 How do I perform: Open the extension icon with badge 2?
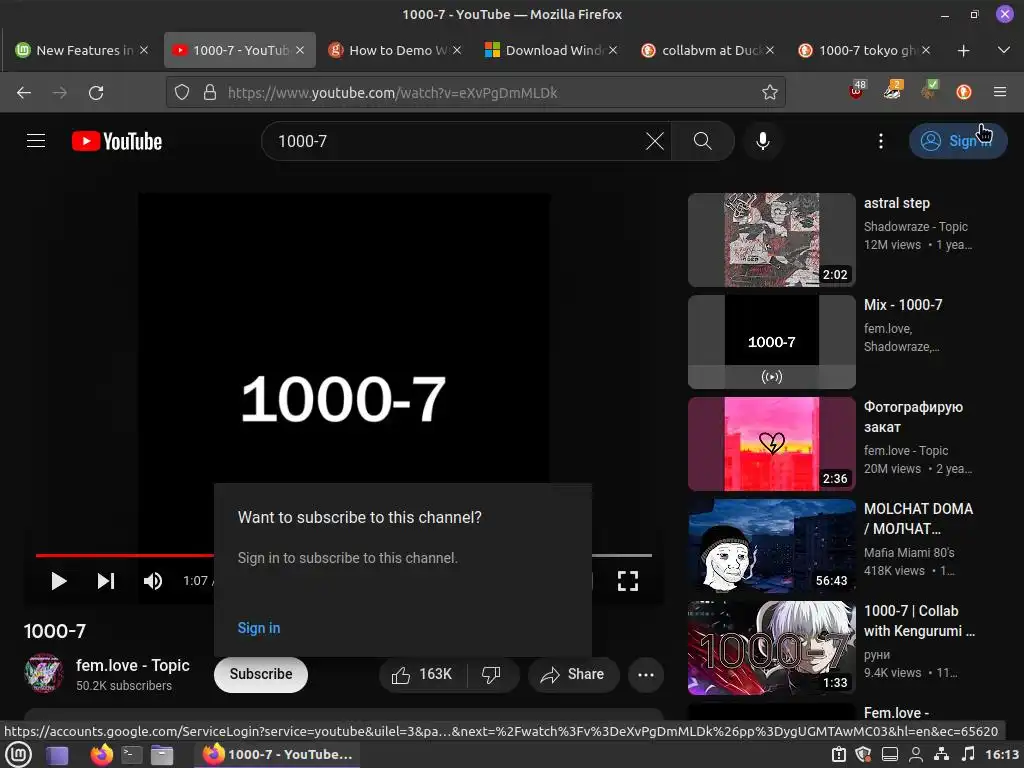[x=893, y=91]
